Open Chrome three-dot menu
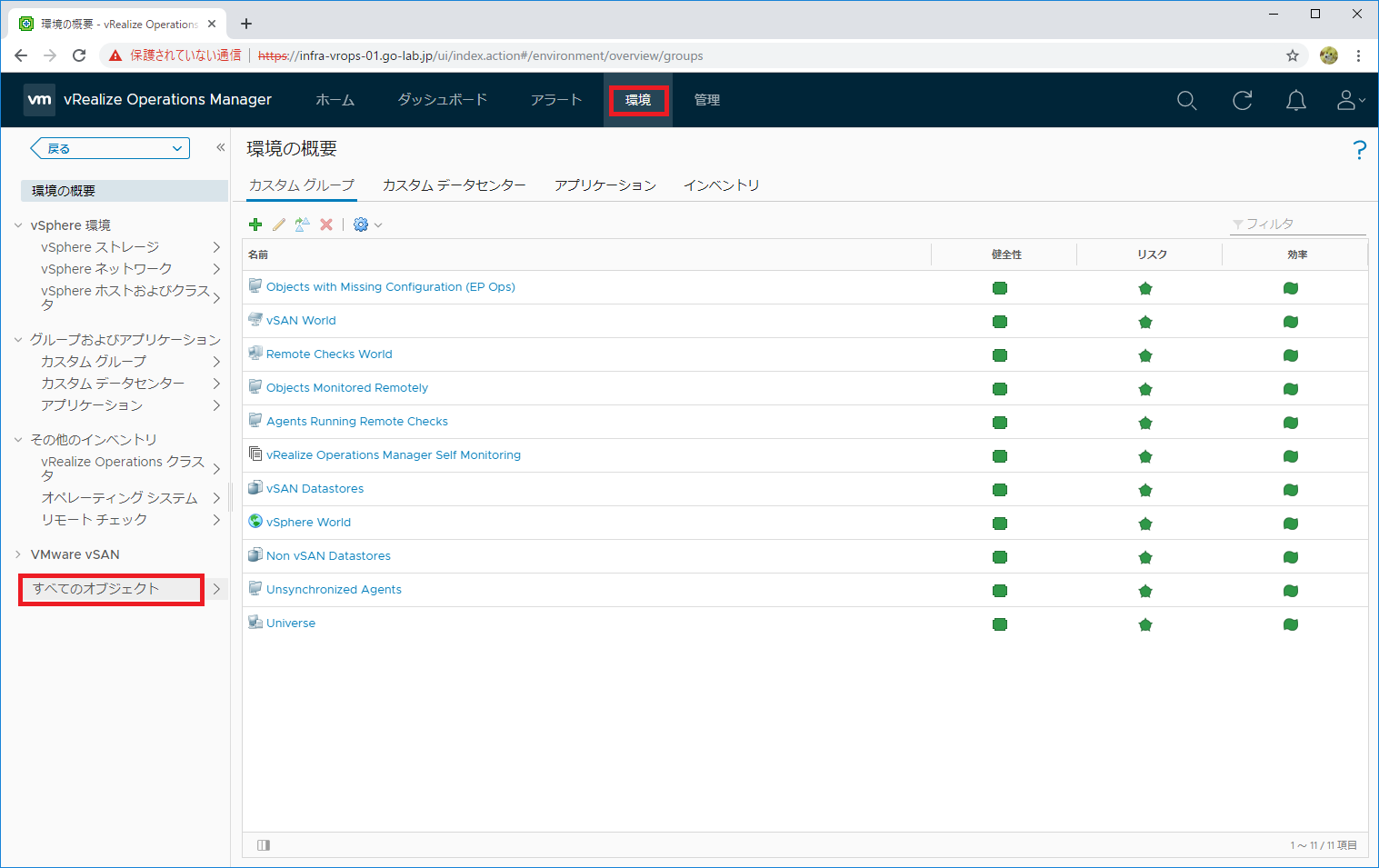This screenshot has width=1379, height=868. [1358, 55]
